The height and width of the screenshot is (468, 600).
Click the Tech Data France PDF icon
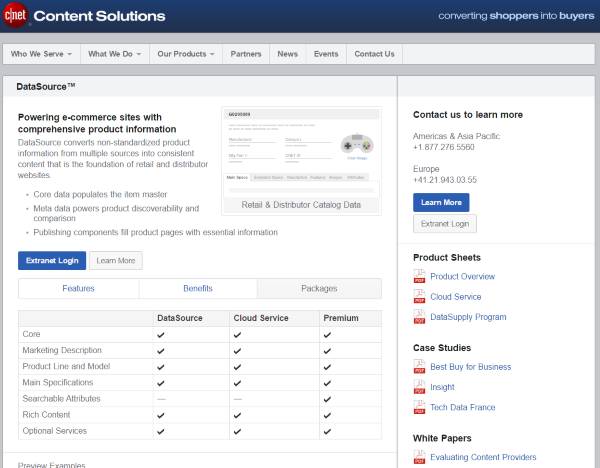coord(419,407)
